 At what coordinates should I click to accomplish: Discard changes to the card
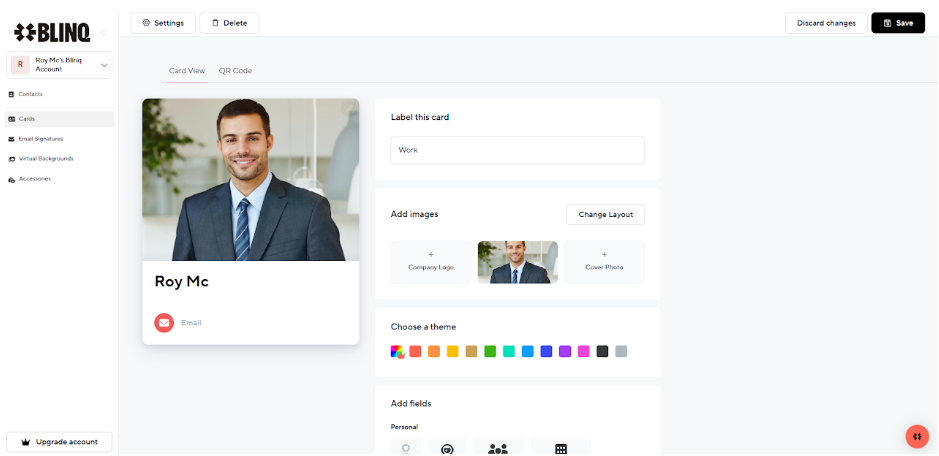826,23
